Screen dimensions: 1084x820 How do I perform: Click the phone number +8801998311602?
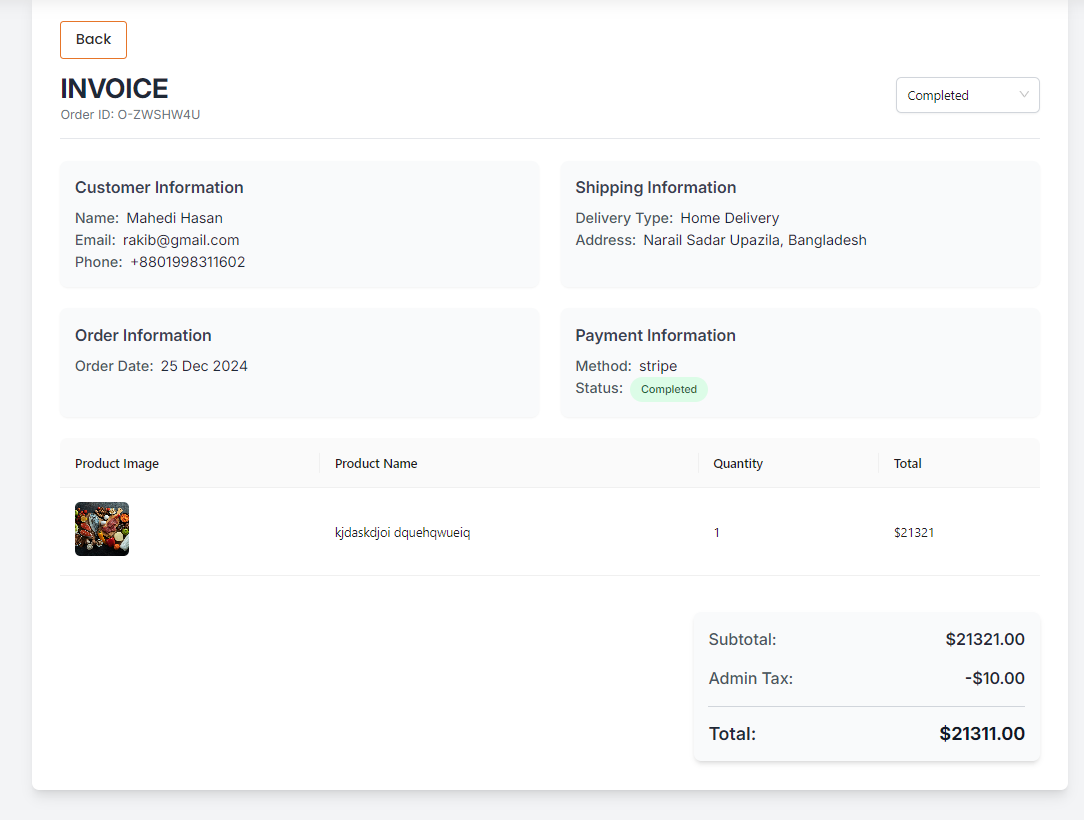tap(187, 262)
